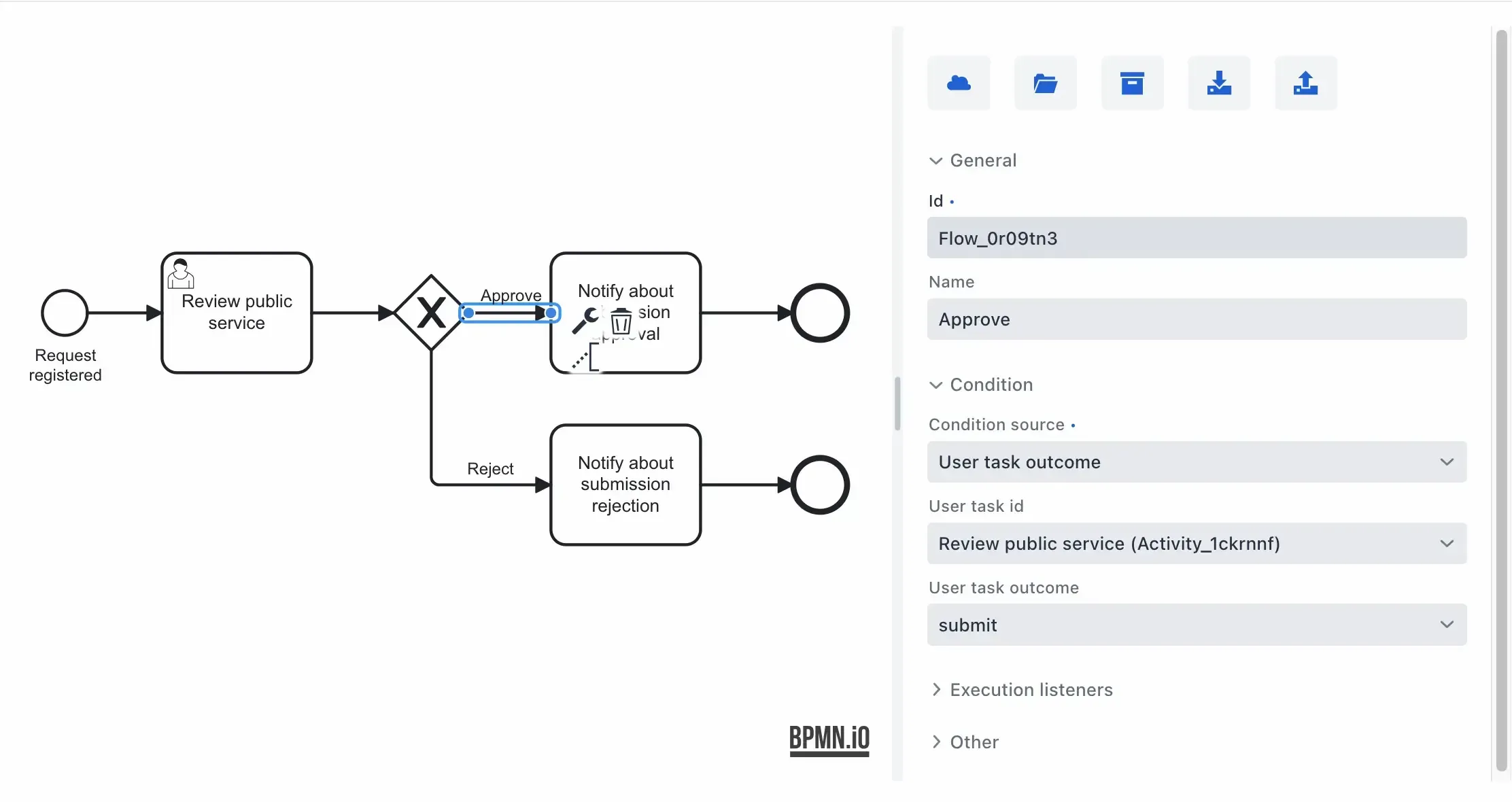Select the exclusive gateway X symbol
Image resolution: width=1512 pixels, height=802 pixels.
[x=431, y=313]
